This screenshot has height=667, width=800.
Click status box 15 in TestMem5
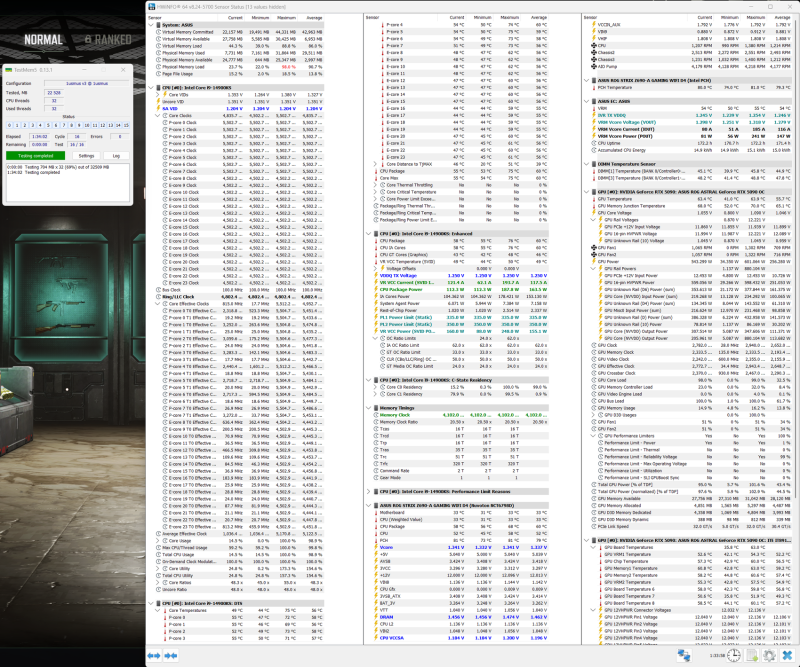[126, 125]
